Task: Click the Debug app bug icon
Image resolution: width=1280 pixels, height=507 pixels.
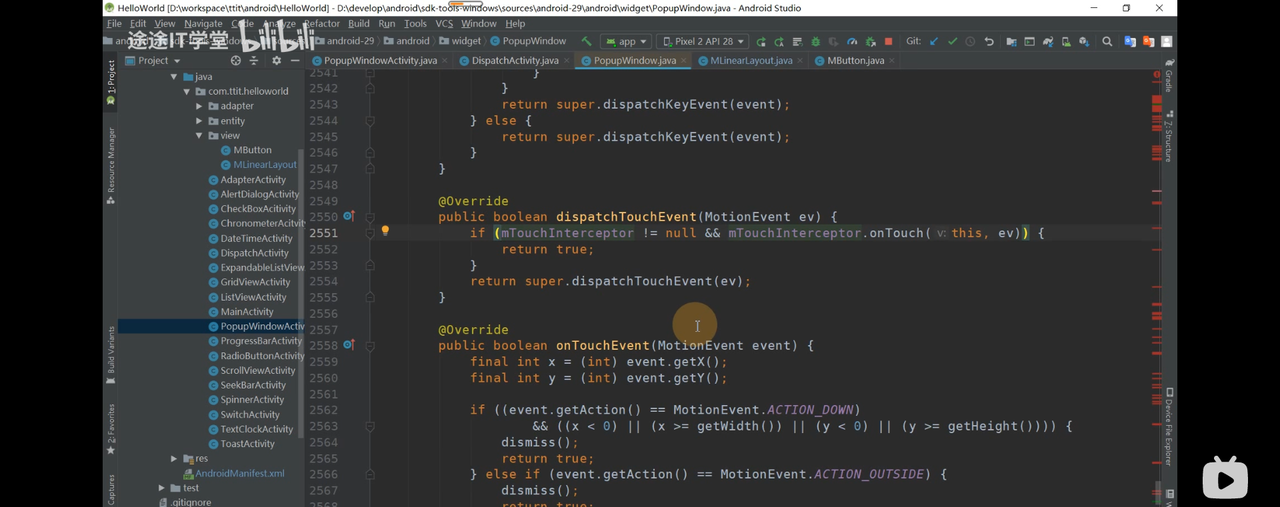Action: (x=815, y=42)
